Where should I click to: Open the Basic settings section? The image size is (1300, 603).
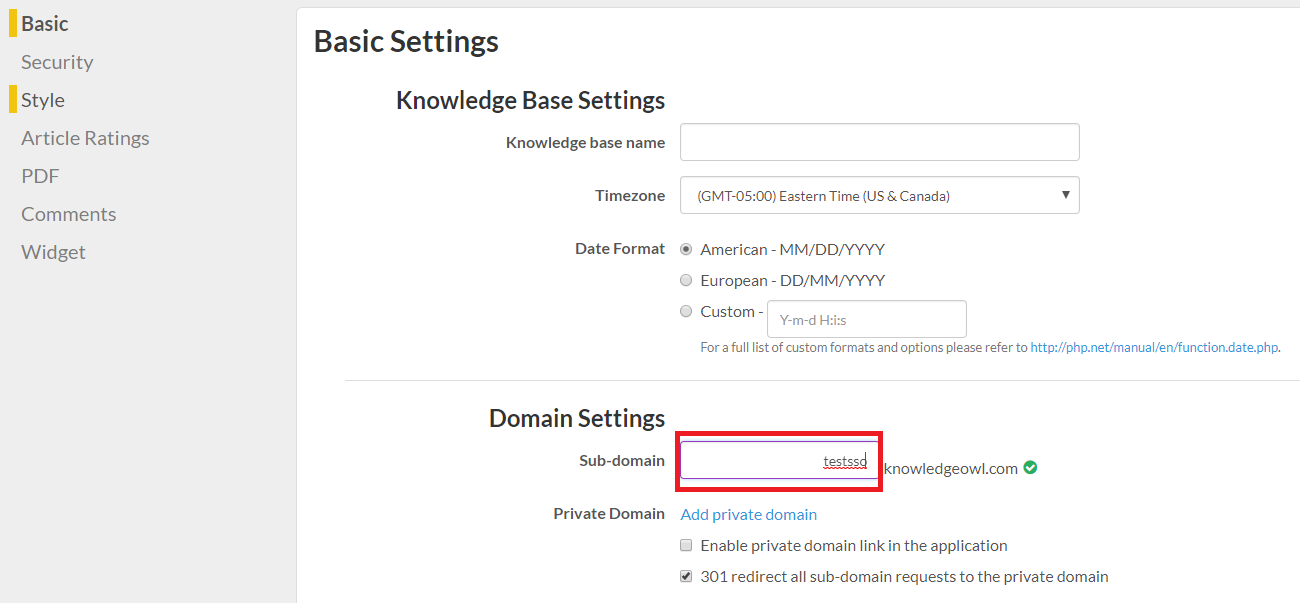pos(45,23)
